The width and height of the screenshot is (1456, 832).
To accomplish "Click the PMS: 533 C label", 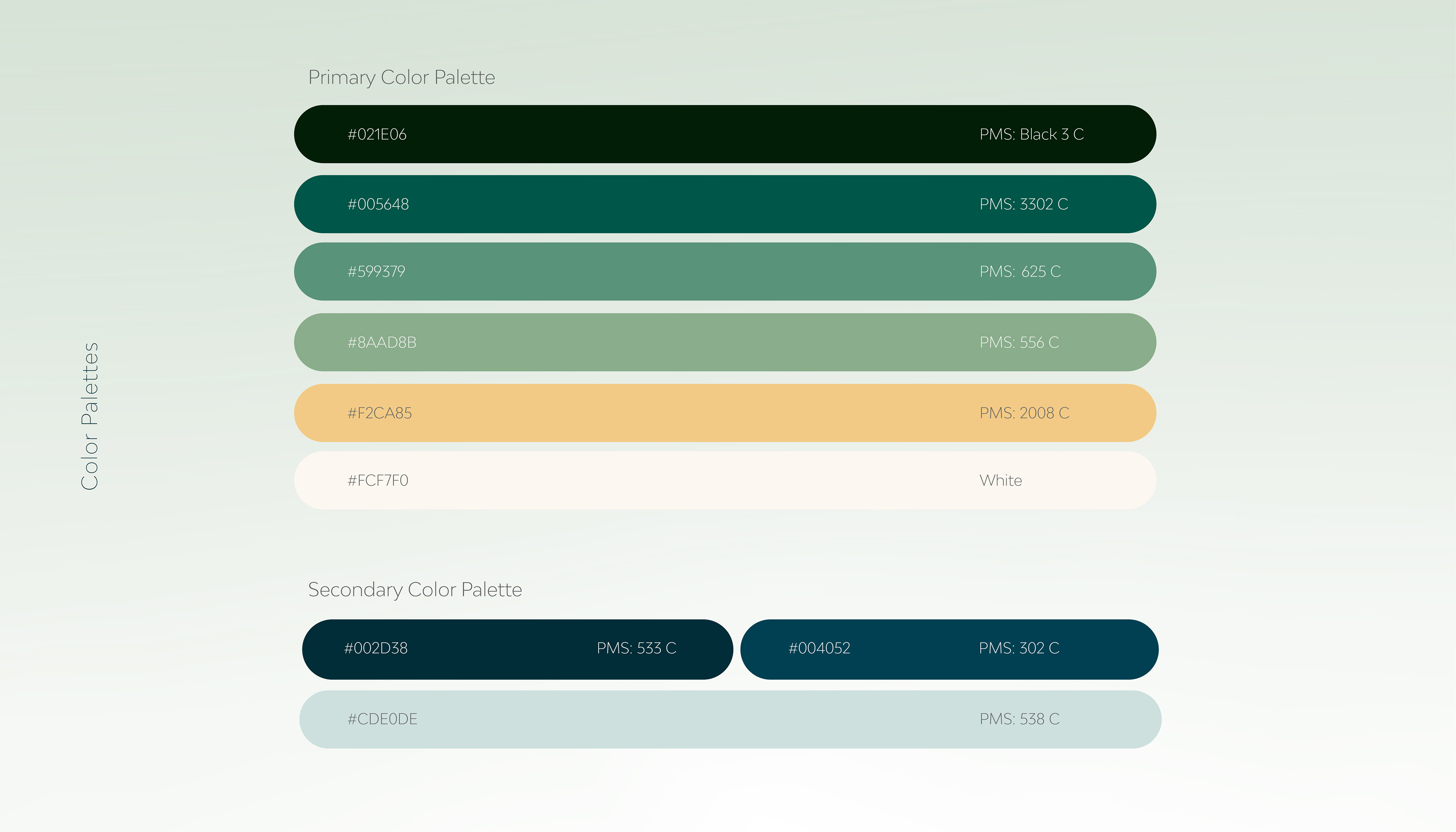I will pos(636,648).
